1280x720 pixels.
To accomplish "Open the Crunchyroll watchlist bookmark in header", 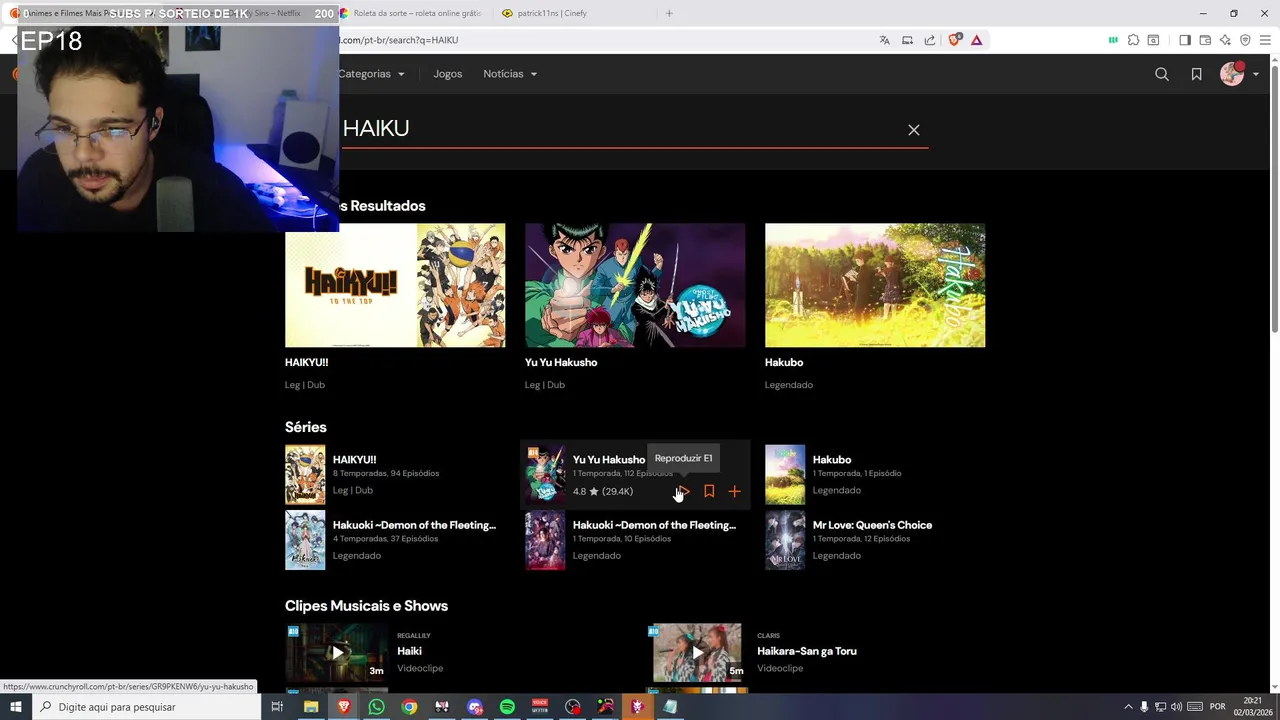I will (1196, 74).
